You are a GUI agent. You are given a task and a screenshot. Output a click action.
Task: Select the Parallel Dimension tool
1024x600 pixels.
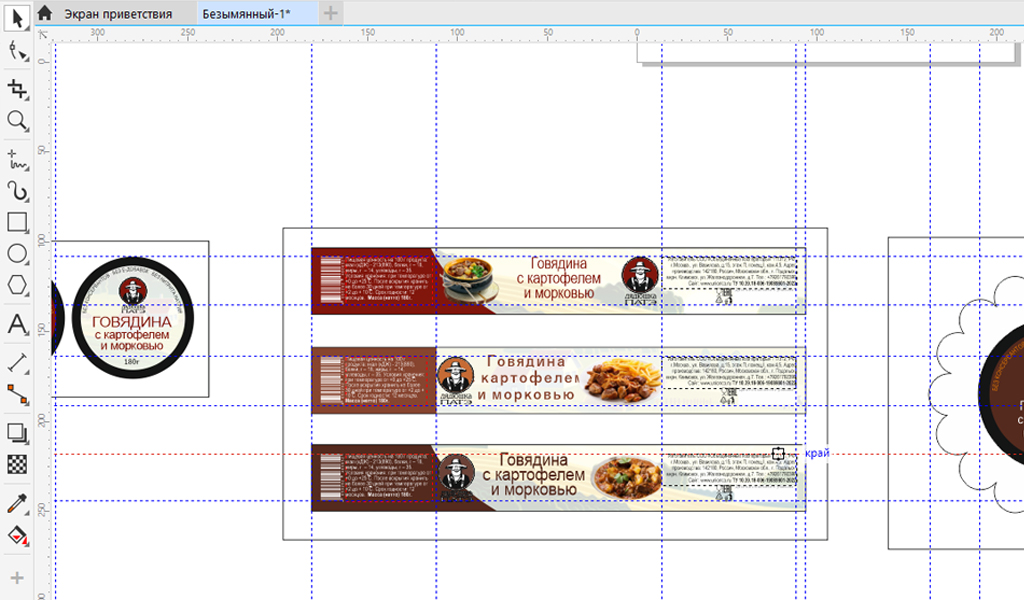click(x=17, y=362)
